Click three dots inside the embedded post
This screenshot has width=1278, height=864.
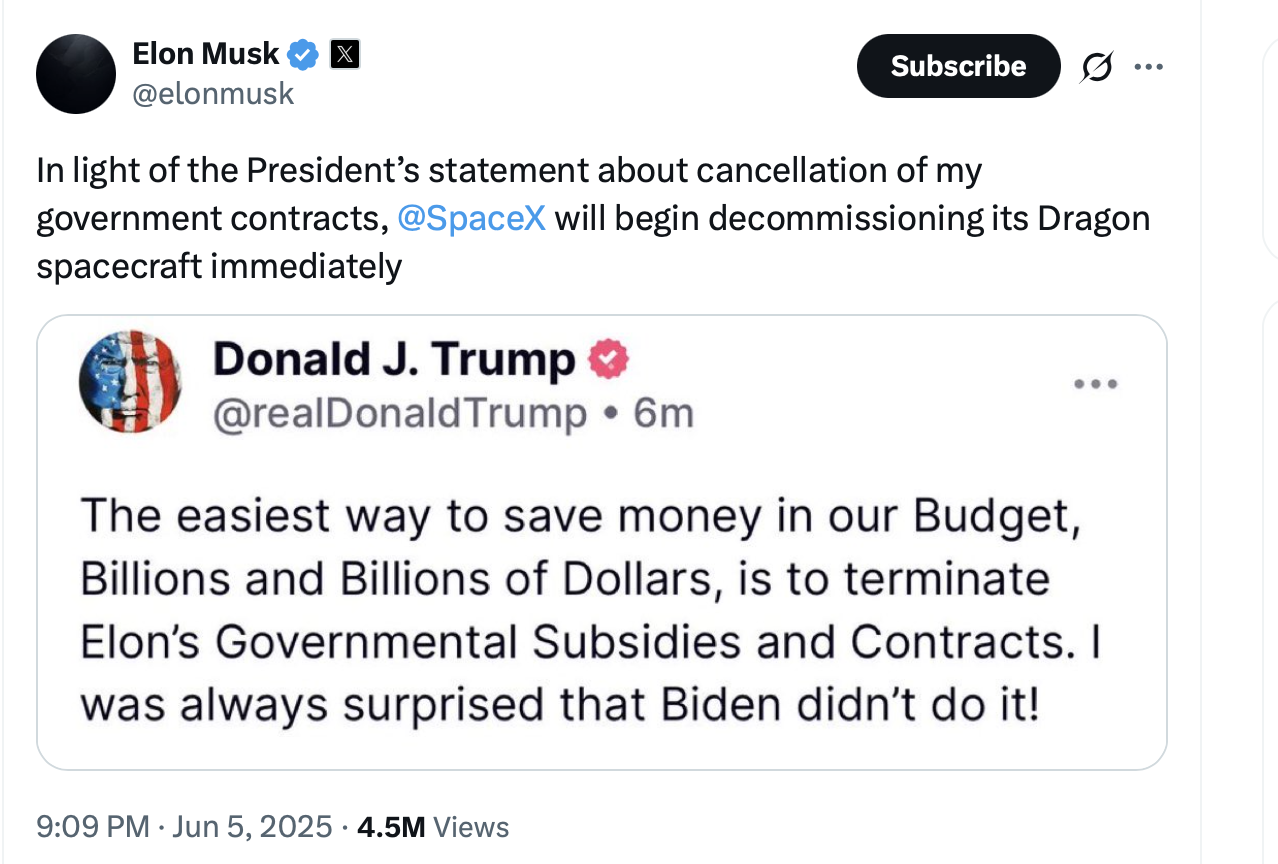[1095, 384]
